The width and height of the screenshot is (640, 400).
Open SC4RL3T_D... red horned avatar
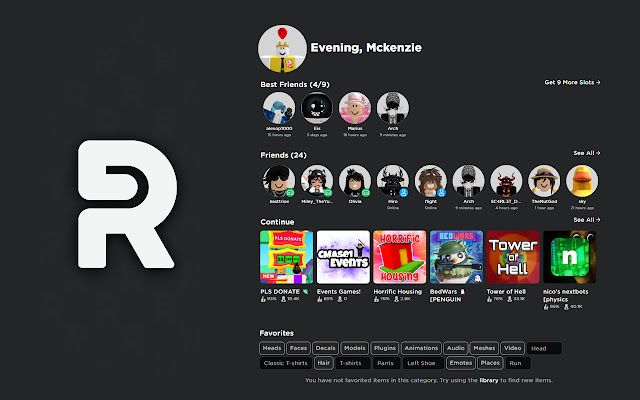[506, 181]
